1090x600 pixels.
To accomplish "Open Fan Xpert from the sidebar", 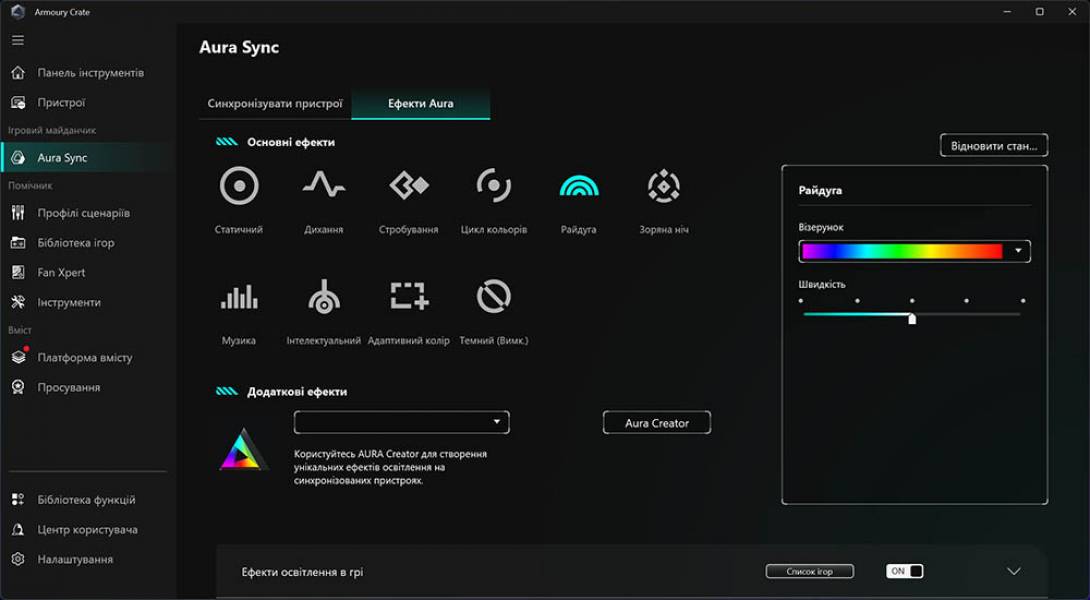I will [60, 272].
